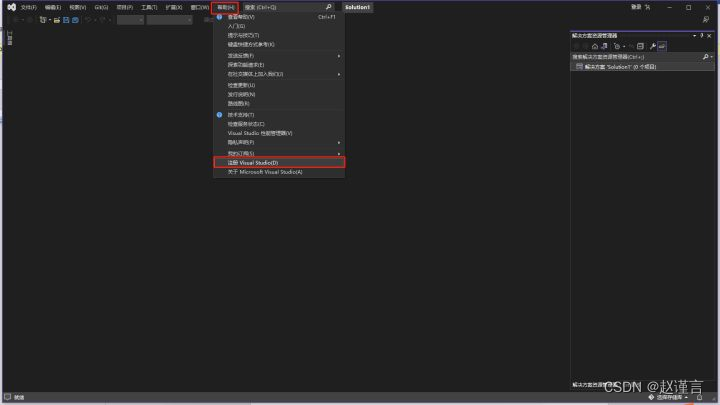Toggle Solution Explorer auto-hide pin
The image size is (720, 405).
702,35
